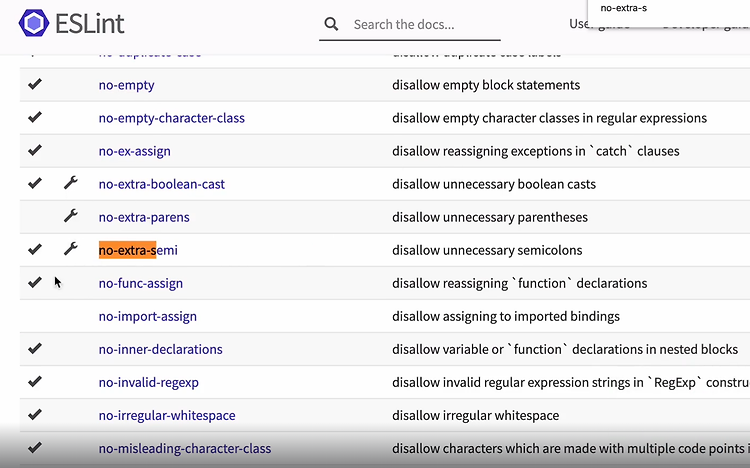This screenshot has width=750, height=468.
Task: Open the no-empty-character-class rule
Action: tap(171, 118)
